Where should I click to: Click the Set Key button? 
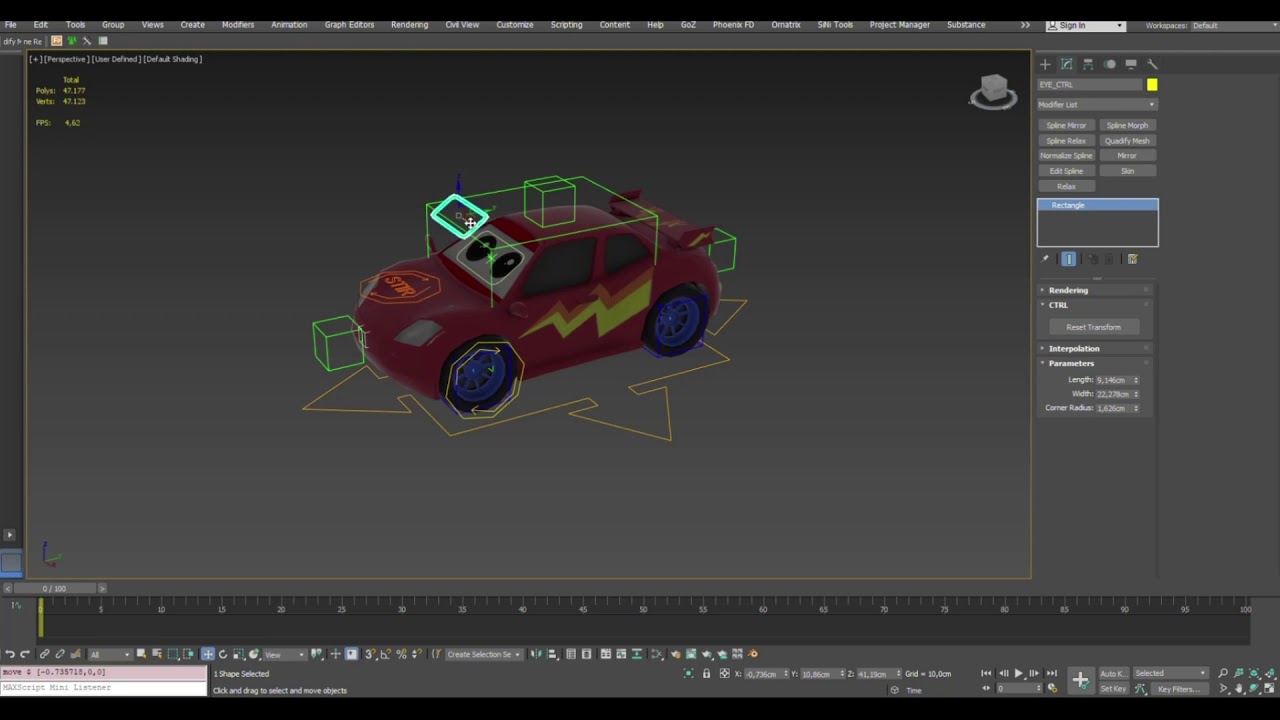pyautogui.click(x=1113, y=689)
